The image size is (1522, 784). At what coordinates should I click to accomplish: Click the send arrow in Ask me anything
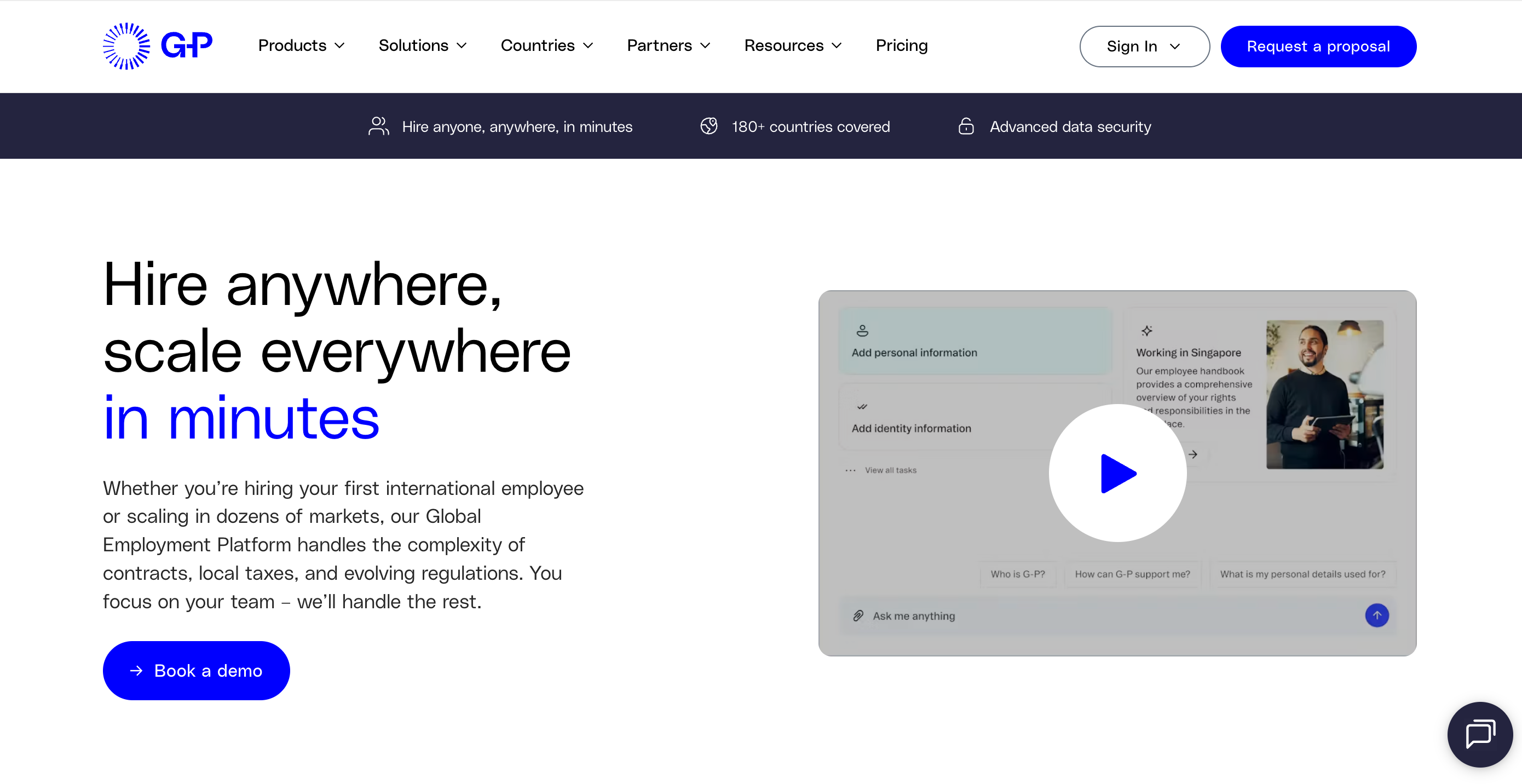tap(1377, 615)
